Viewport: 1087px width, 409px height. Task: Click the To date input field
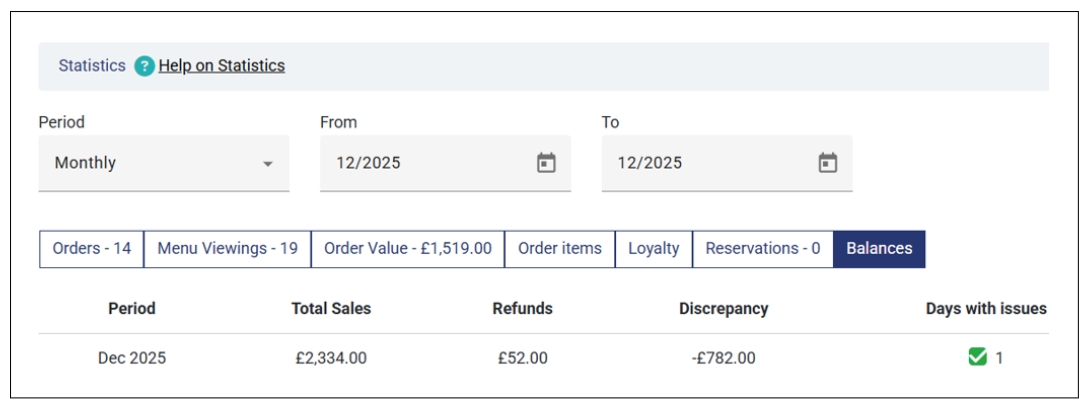pyautogui.click(x=705, y=163)
